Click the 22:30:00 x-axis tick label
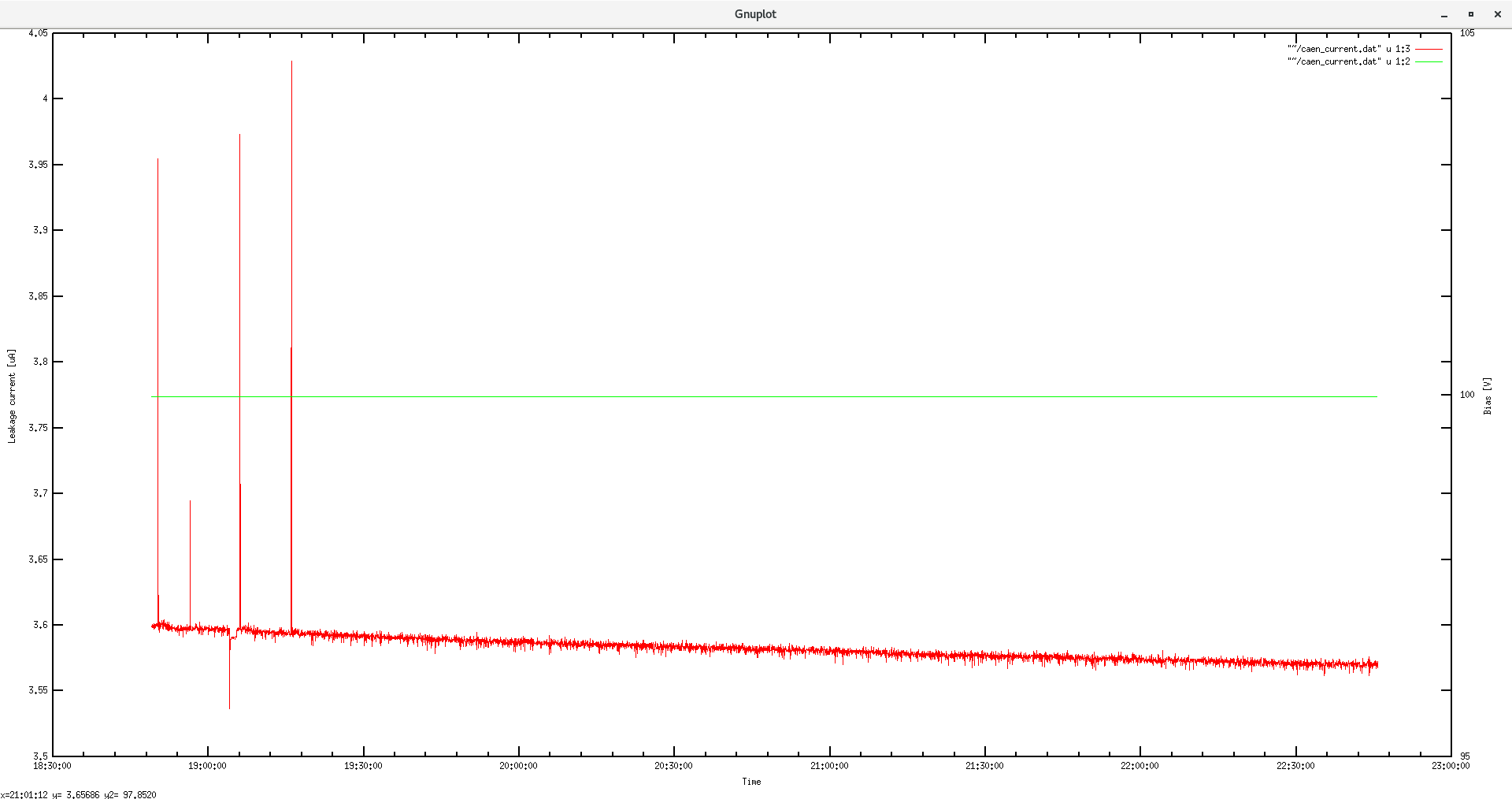 (x=1295, y=766)
